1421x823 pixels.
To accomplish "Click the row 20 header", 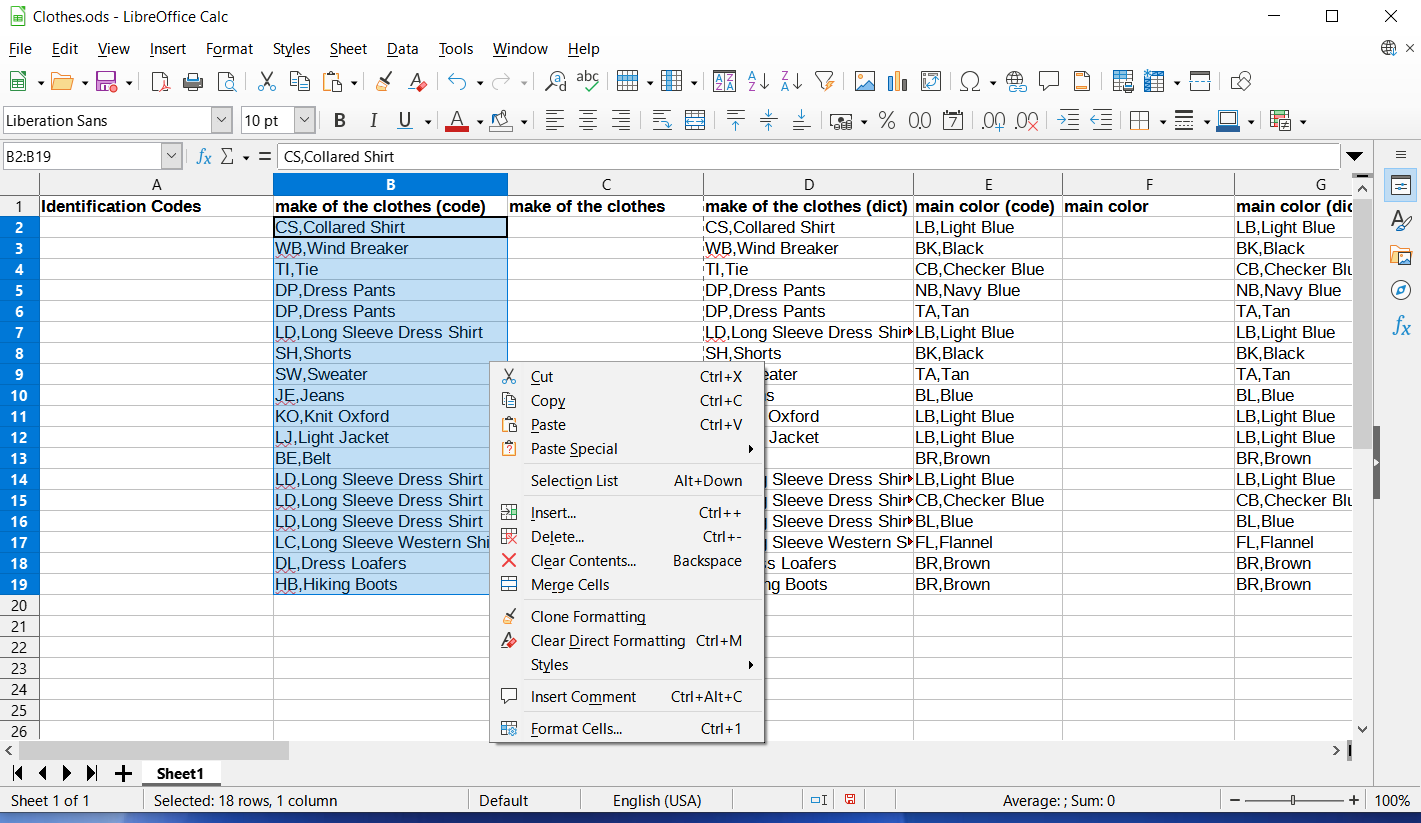I will (19, 605).
